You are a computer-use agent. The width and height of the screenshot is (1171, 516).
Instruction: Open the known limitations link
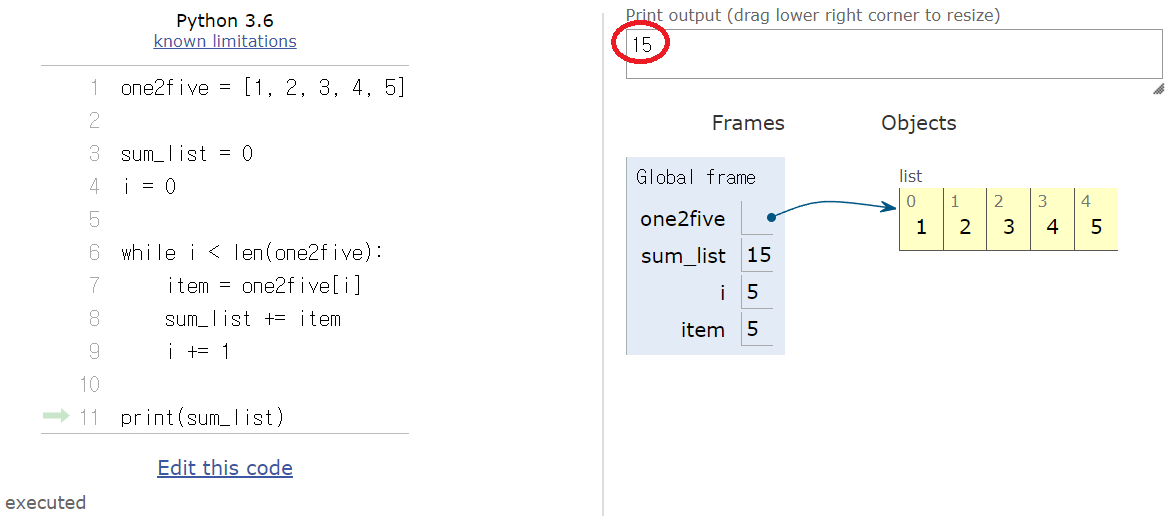[225, 41]
